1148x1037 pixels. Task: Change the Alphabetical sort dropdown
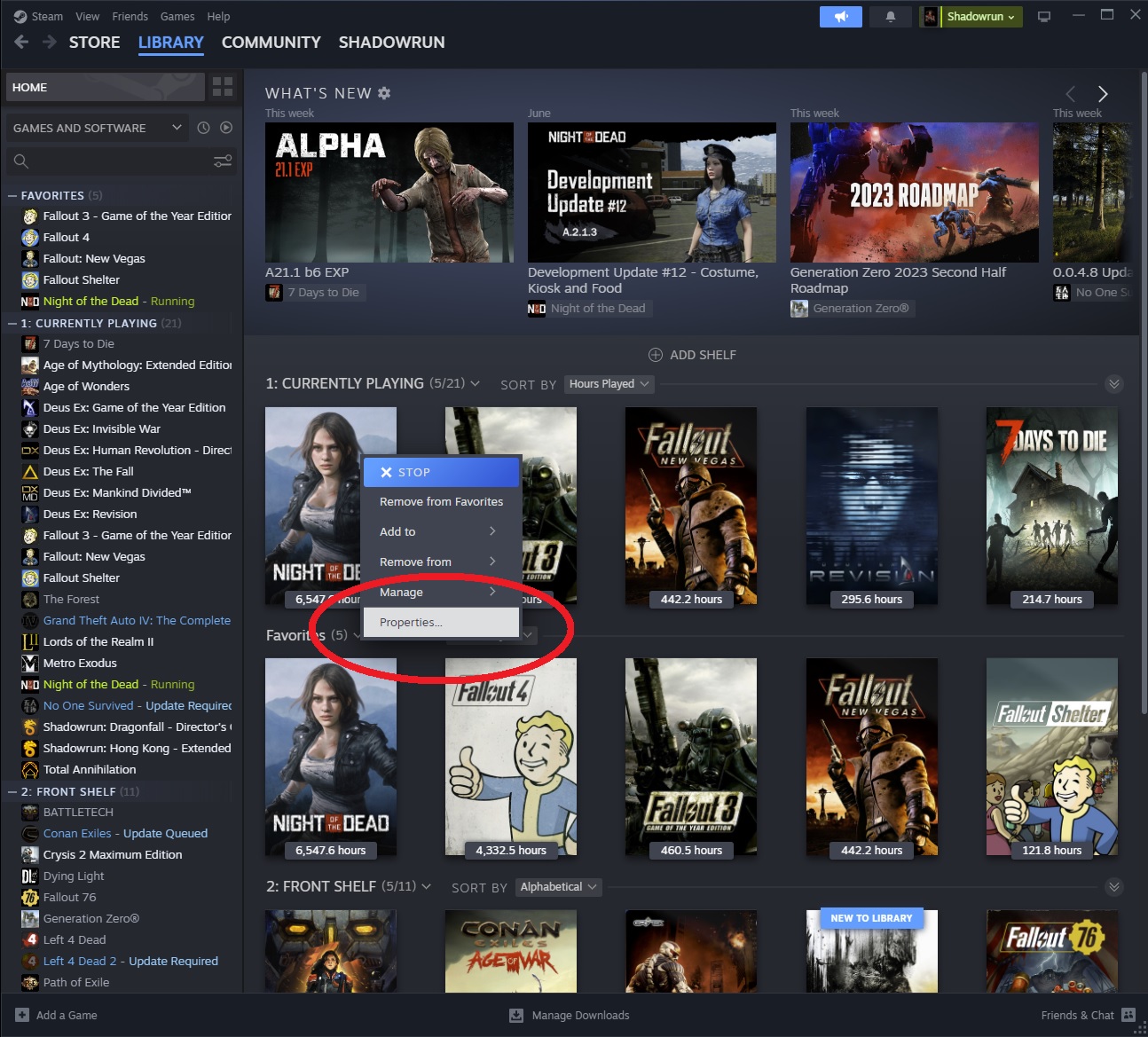click(x=558, y=887)
